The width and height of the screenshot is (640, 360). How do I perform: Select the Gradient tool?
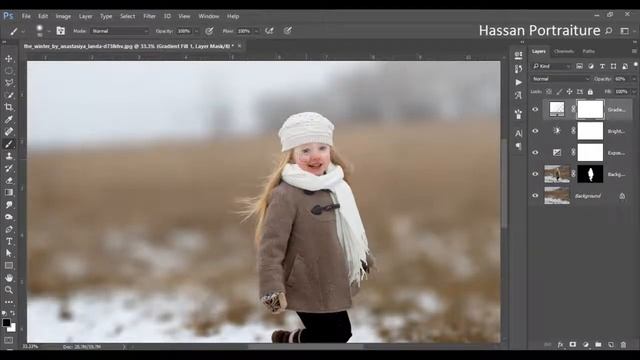(9, 192)
